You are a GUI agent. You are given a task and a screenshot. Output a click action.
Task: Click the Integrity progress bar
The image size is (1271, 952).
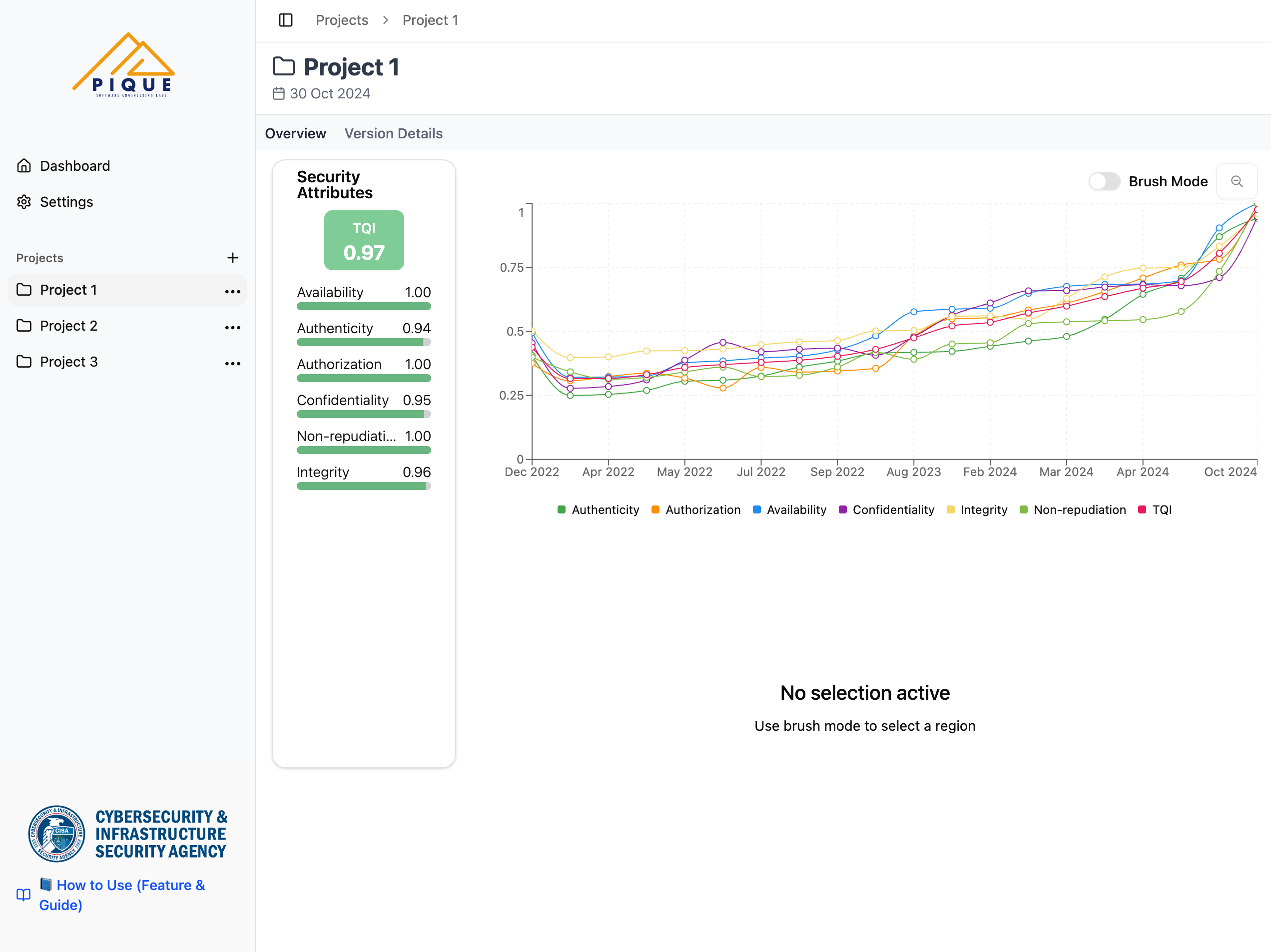[x=363, y=485]
